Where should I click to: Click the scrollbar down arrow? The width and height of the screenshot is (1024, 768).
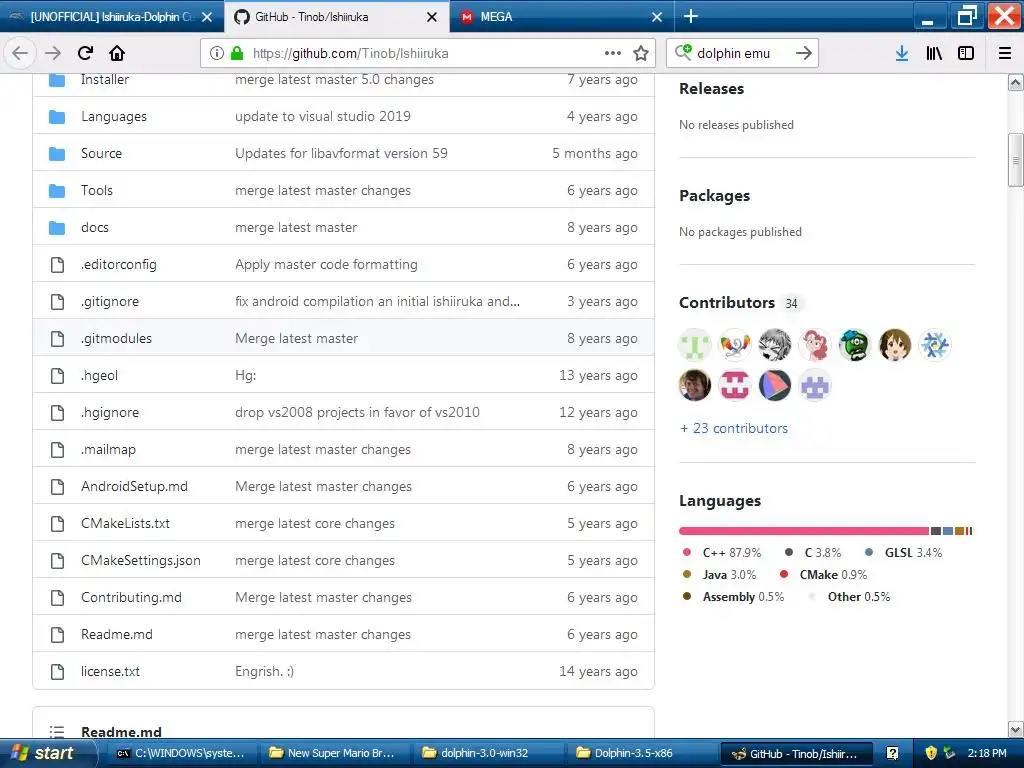tap(1016, 729)
